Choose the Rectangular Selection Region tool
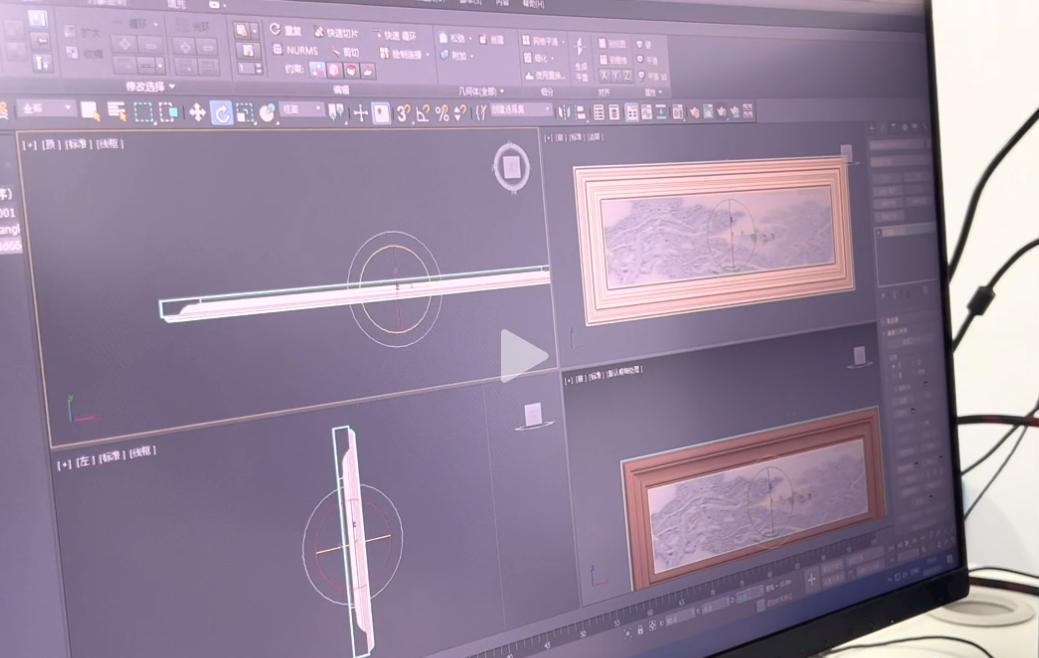The image size is (1039, 658). click(x=143, y=112)
